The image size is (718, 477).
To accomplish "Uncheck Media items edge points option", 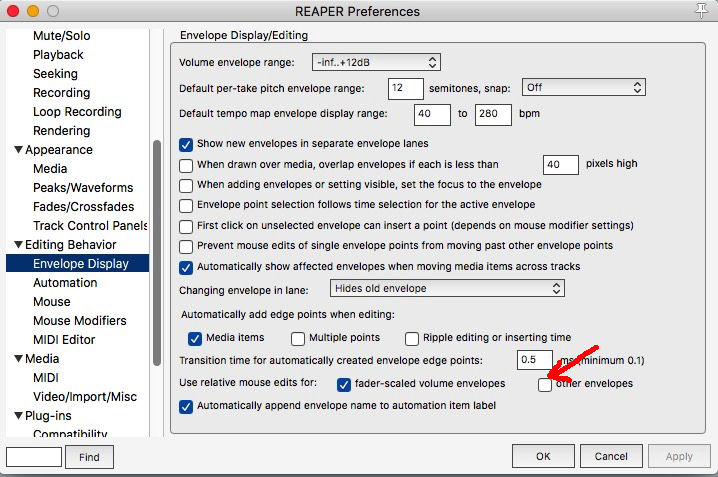I will [x=195, y=339].
